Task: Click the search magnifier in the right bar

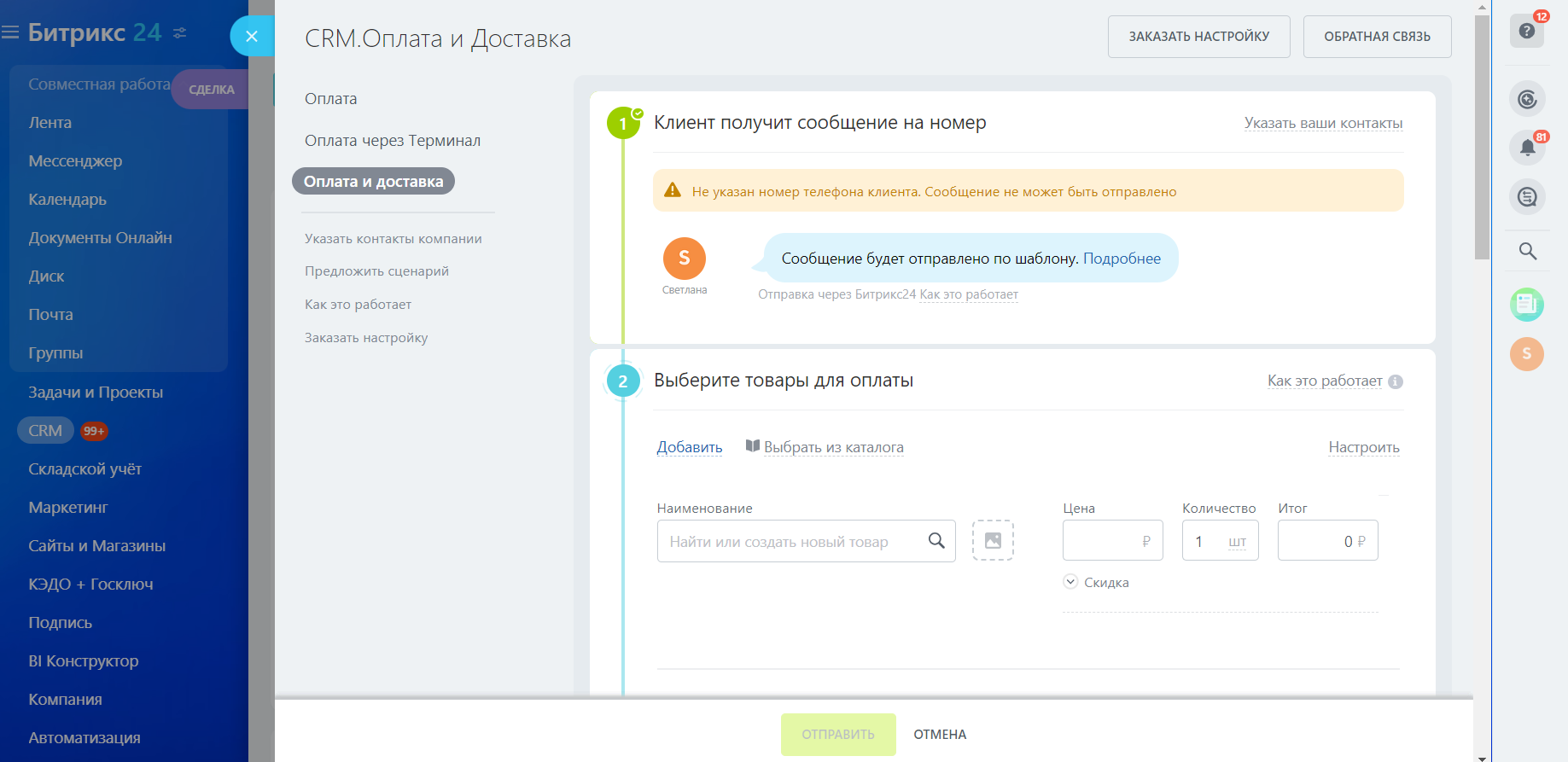Action: 1527,251
